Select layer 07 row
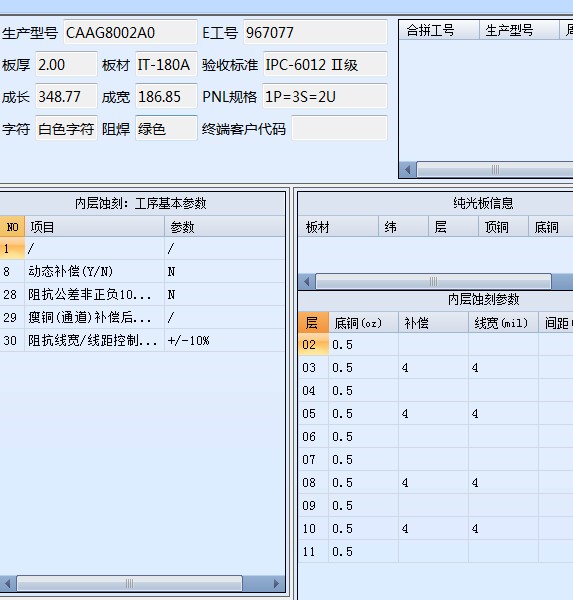This screenshot has height=600, width=573. point(436,460)
